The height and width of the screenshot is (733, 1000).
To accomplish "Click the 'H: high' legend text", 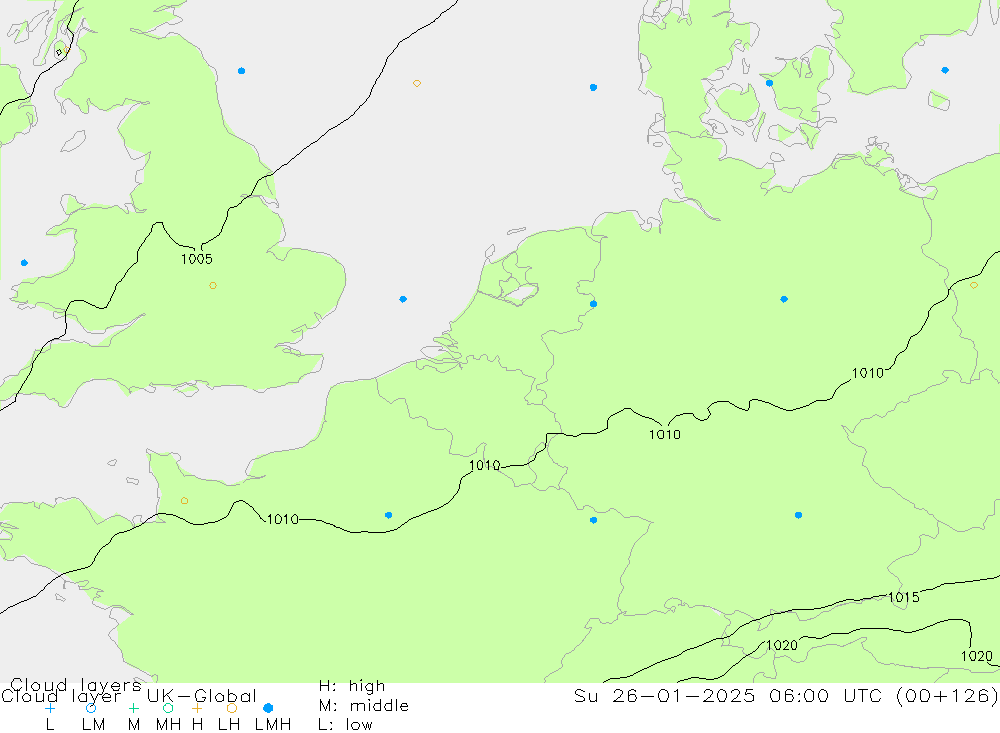I will pos(352,686).
